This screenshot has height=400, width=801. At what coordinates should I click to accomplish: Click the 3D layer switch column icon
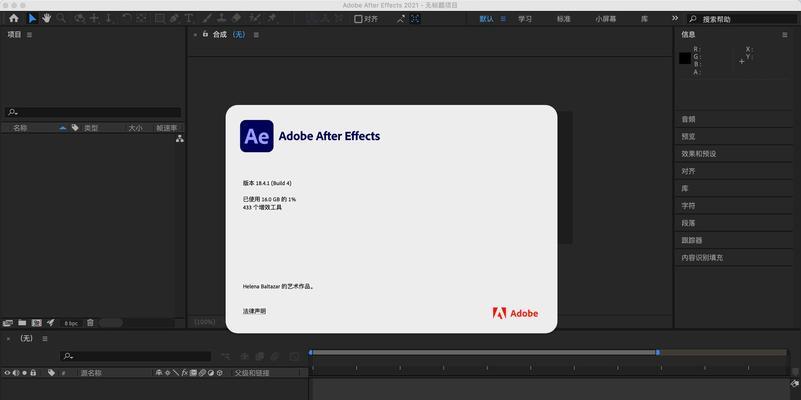[x=219, y=373]
